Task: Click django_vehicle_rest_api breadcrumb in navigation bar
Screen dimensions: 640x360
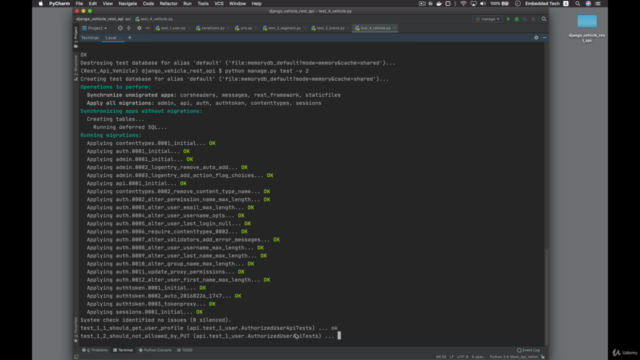Action: click(x=100, y=19)
